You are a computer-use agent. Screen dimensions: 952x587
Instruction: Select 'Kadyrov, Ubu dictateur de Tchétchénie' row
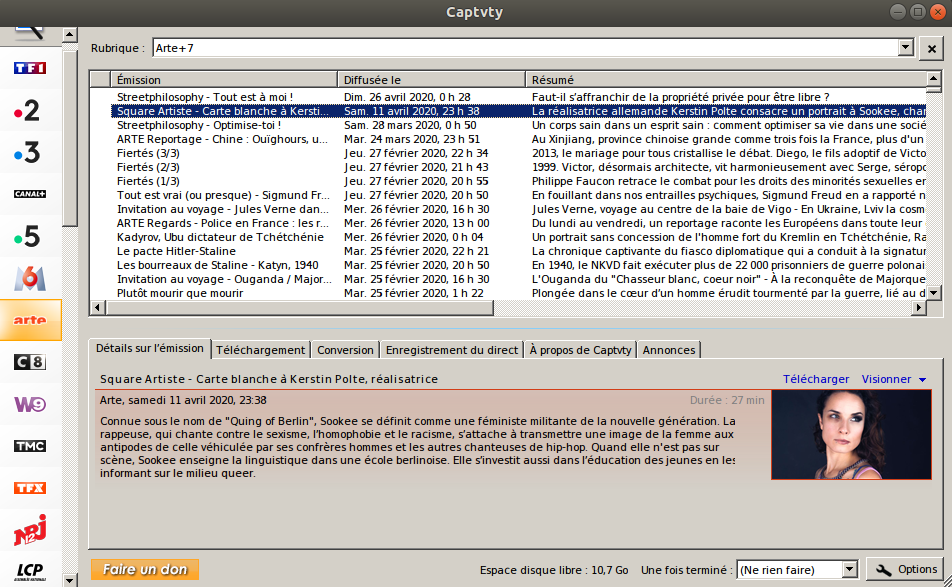pos(508,237)
